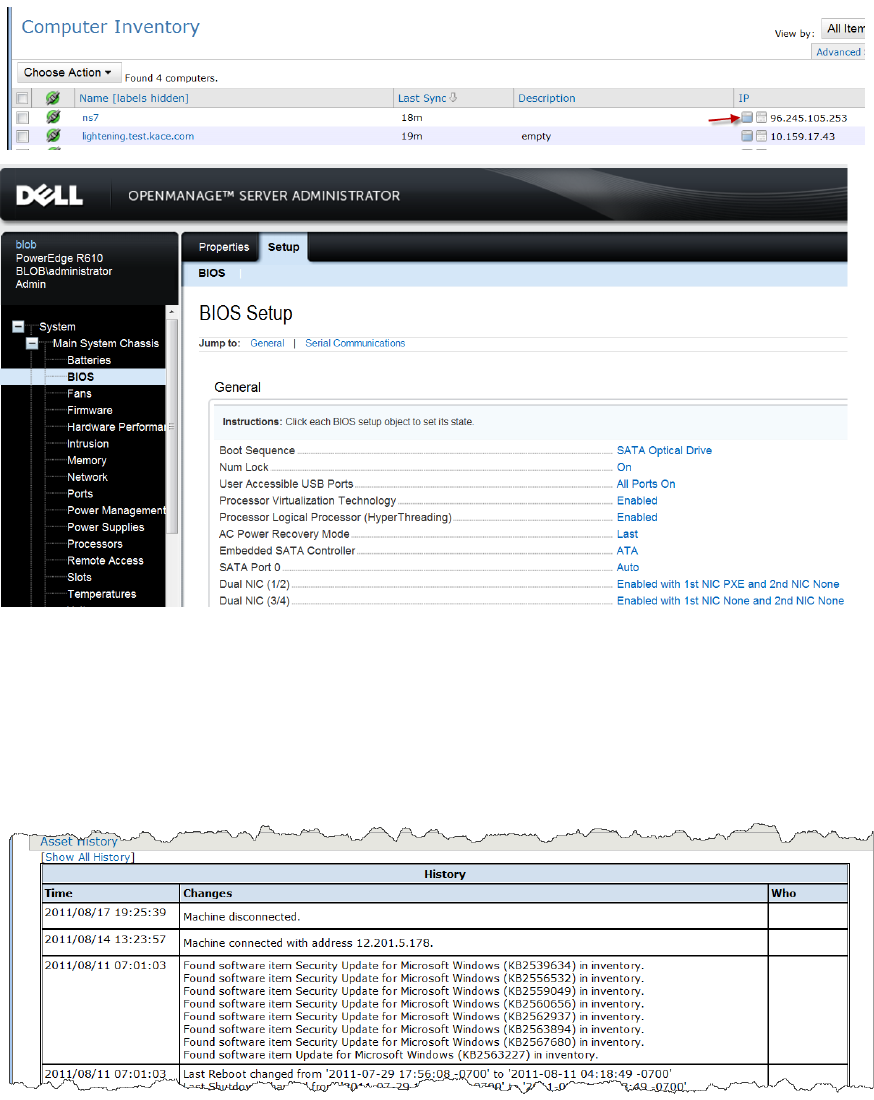The height and width of the screenshot is (1100, 874).
Task: Click the page icon beside 96.245.105.253
Action: coord(761,117)
